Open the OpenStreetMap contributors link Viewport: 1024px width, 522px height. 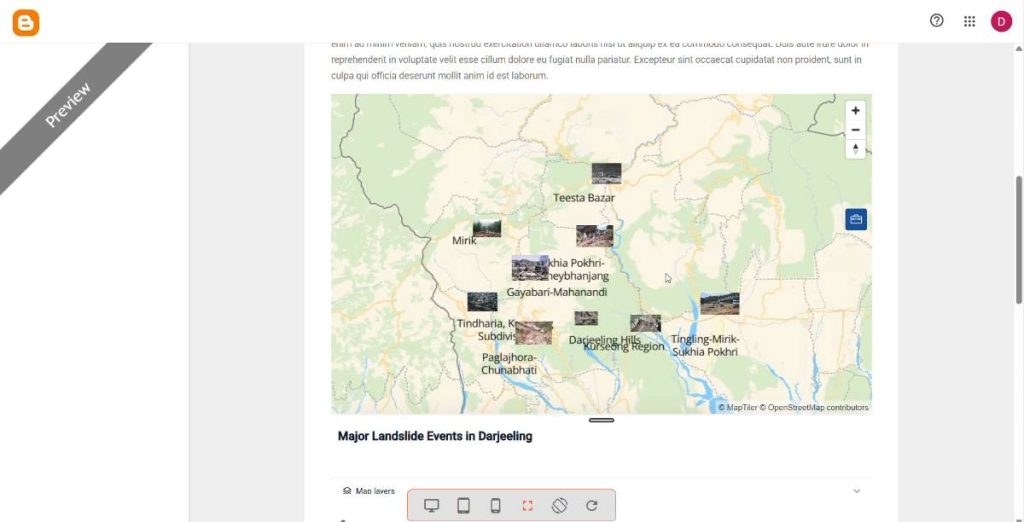pos(818,408)
